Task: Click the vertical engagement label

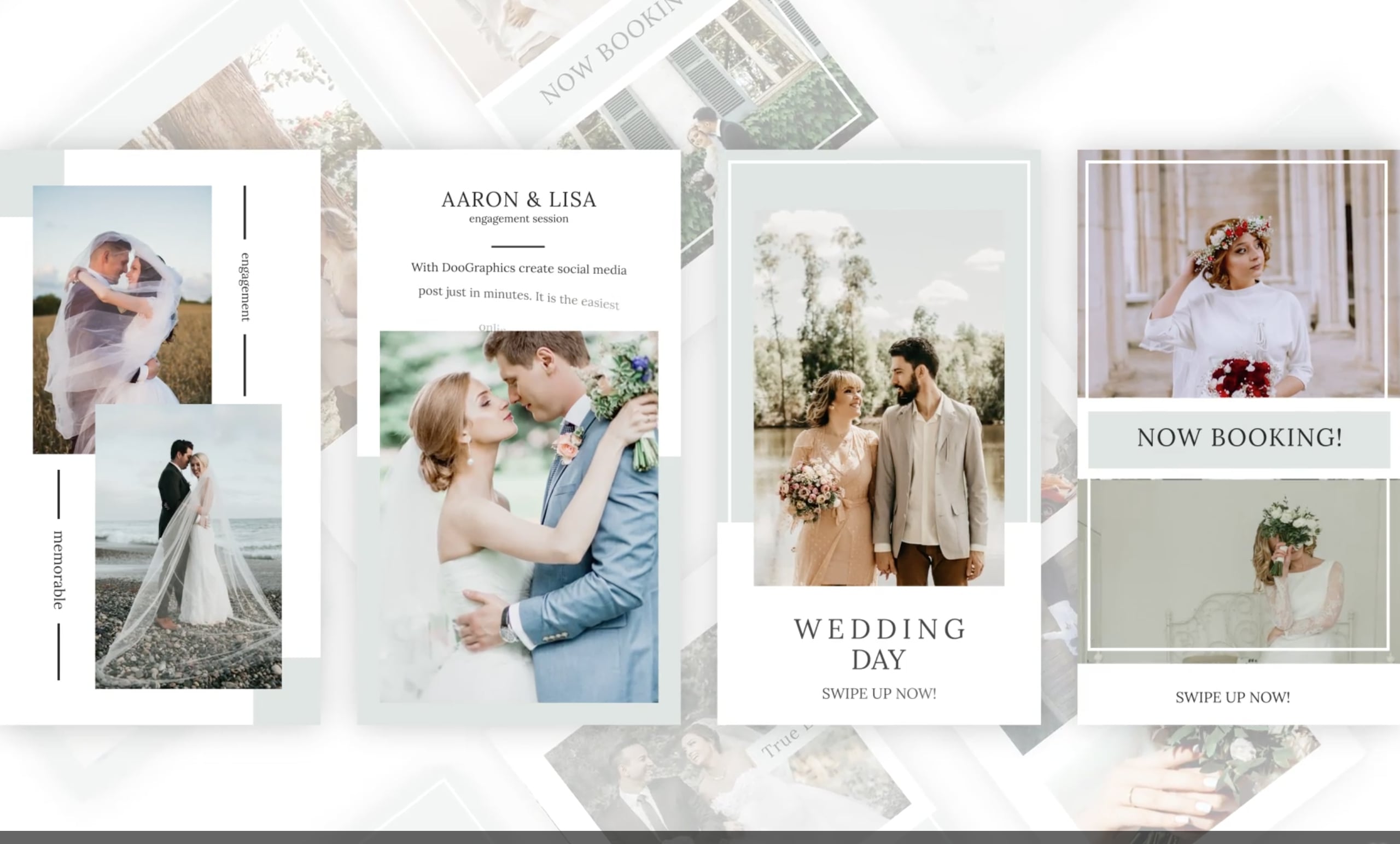Action: click(x=245, y=288)
